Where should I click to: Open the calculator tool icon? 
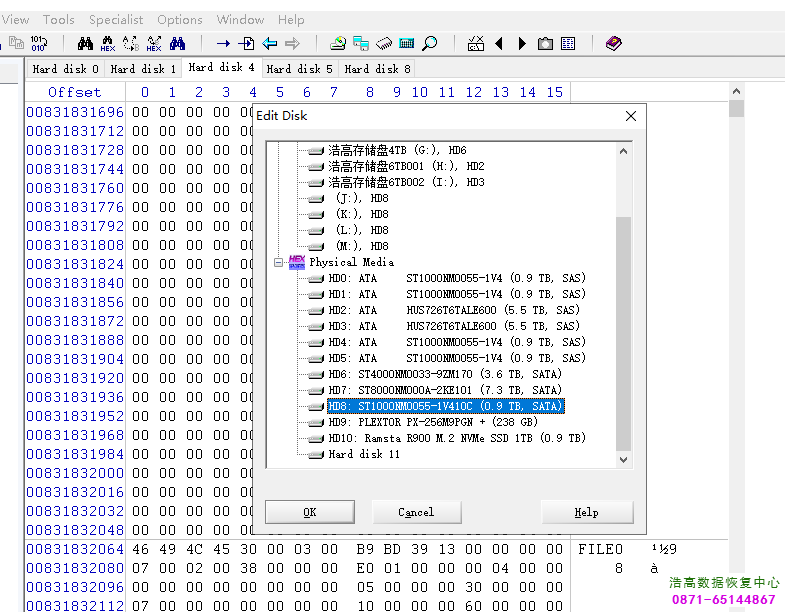pyautogui.click(x=407, y=43)
